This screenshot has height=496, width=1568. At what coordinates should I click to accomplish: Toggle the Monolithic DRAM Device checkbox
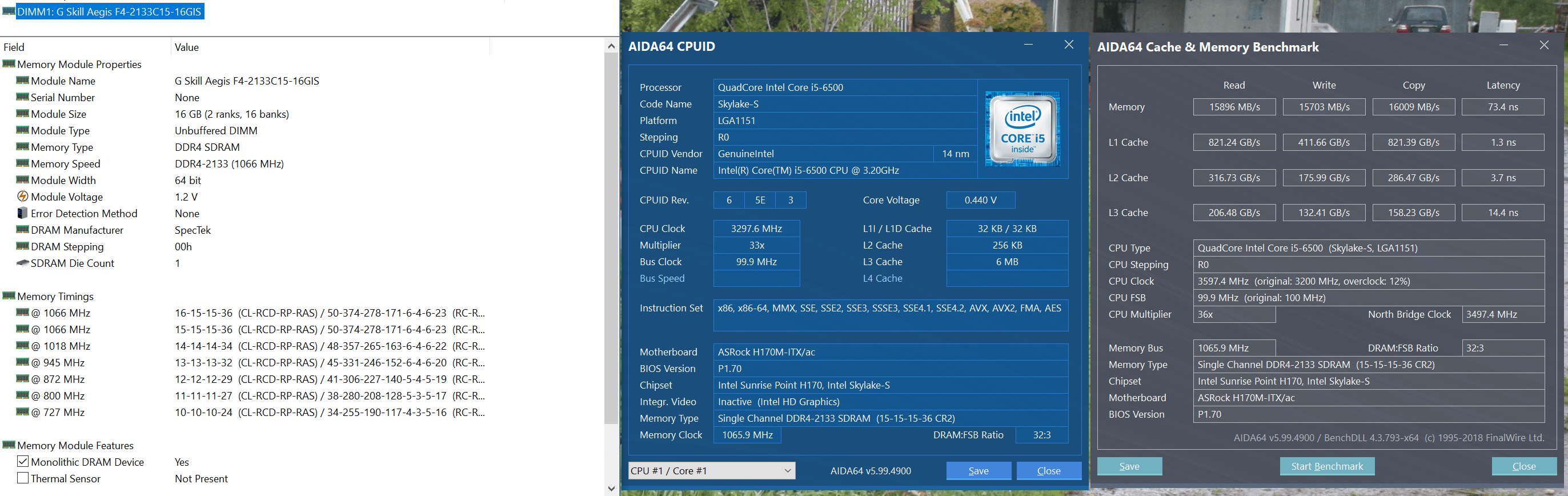coord(22,461)
